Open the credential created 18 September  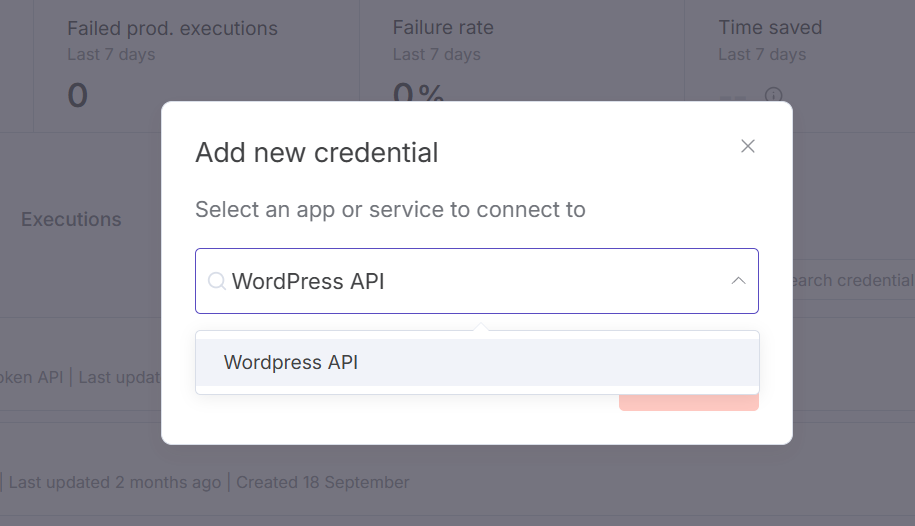322,482
